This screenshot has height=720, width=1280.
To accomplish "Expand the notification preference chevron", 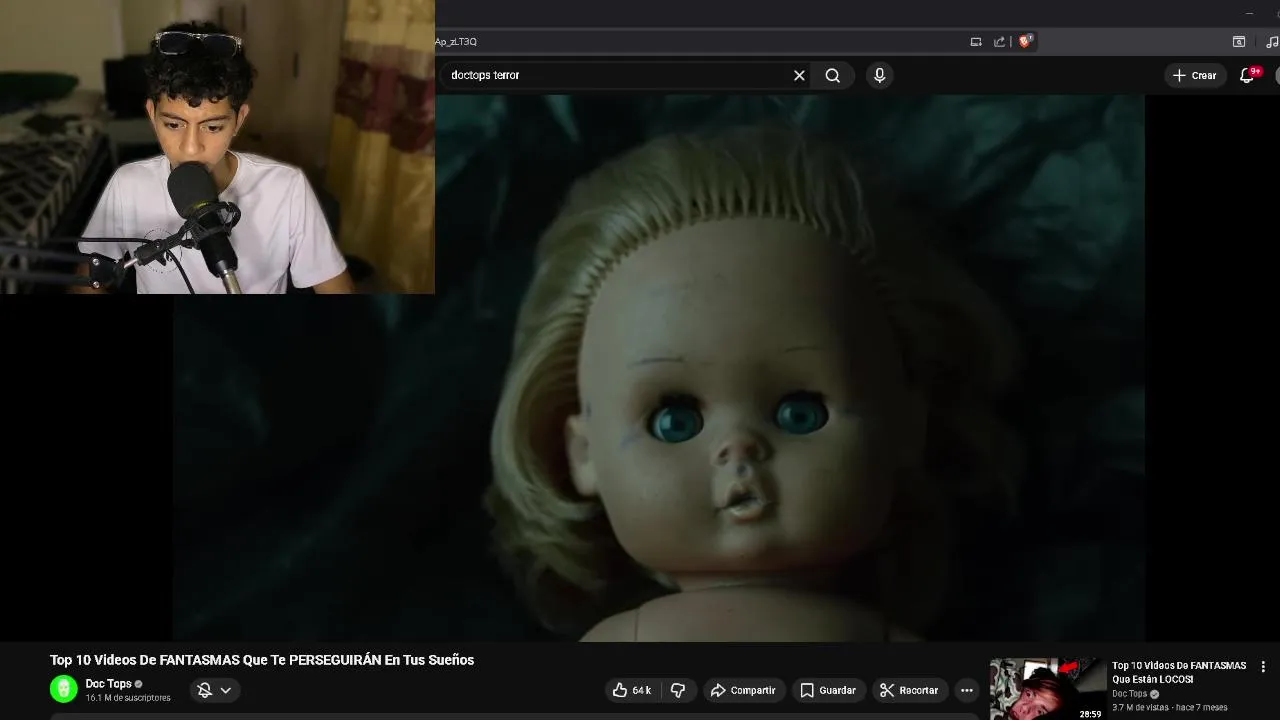I will coord(226,690).
